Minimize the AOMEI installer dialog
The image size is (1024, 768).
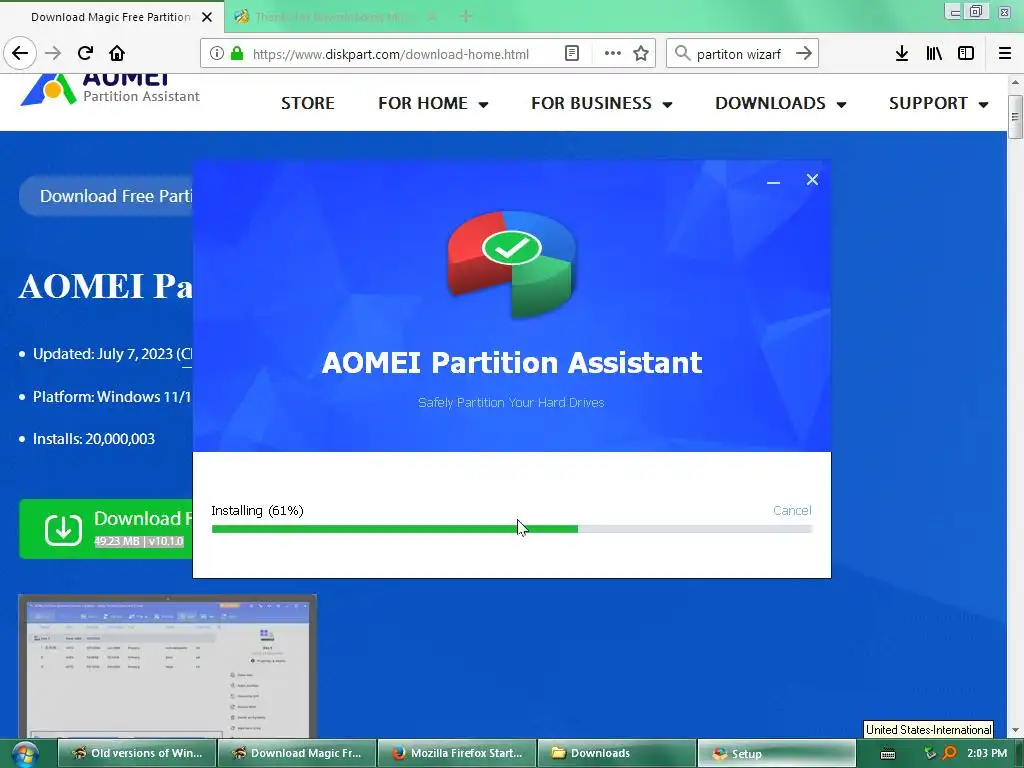(x=773, y=181)
